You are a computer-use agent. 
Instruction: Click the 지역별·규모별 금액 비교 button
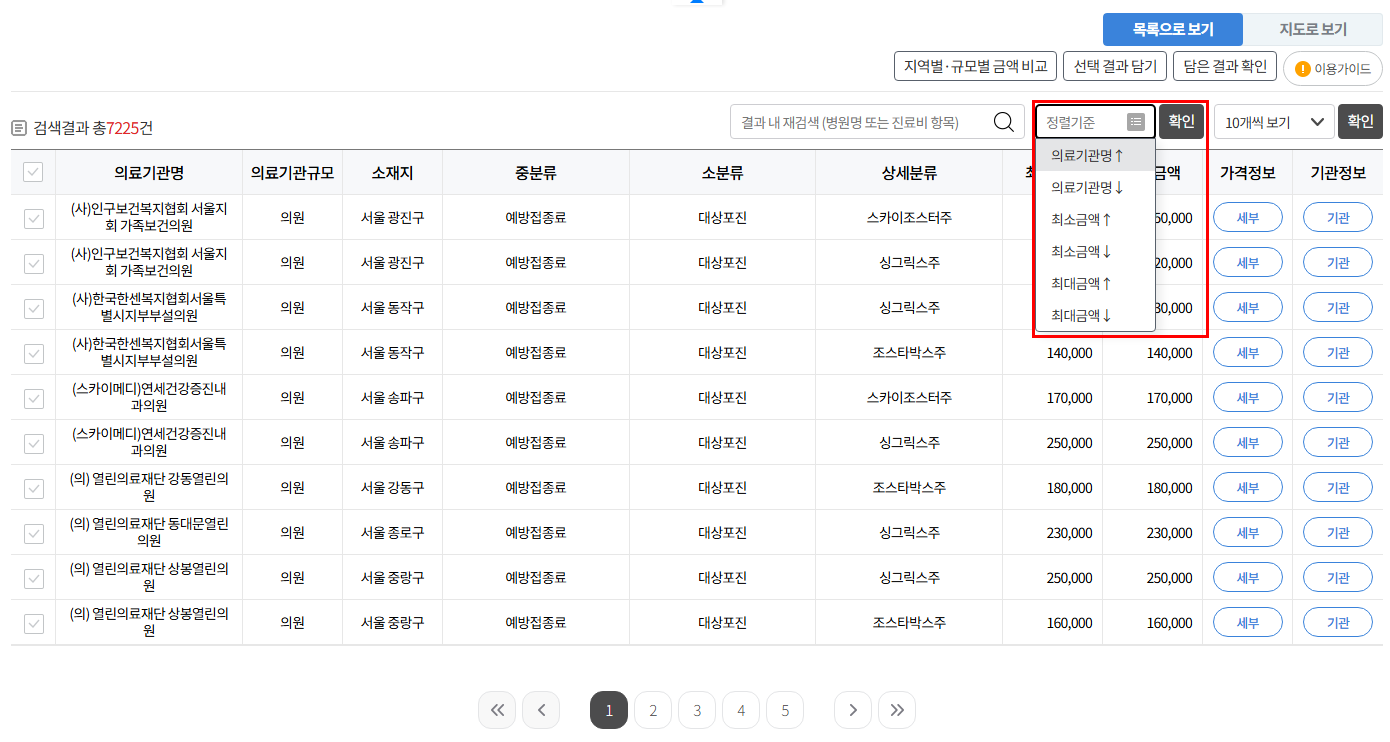coord(975,65)
